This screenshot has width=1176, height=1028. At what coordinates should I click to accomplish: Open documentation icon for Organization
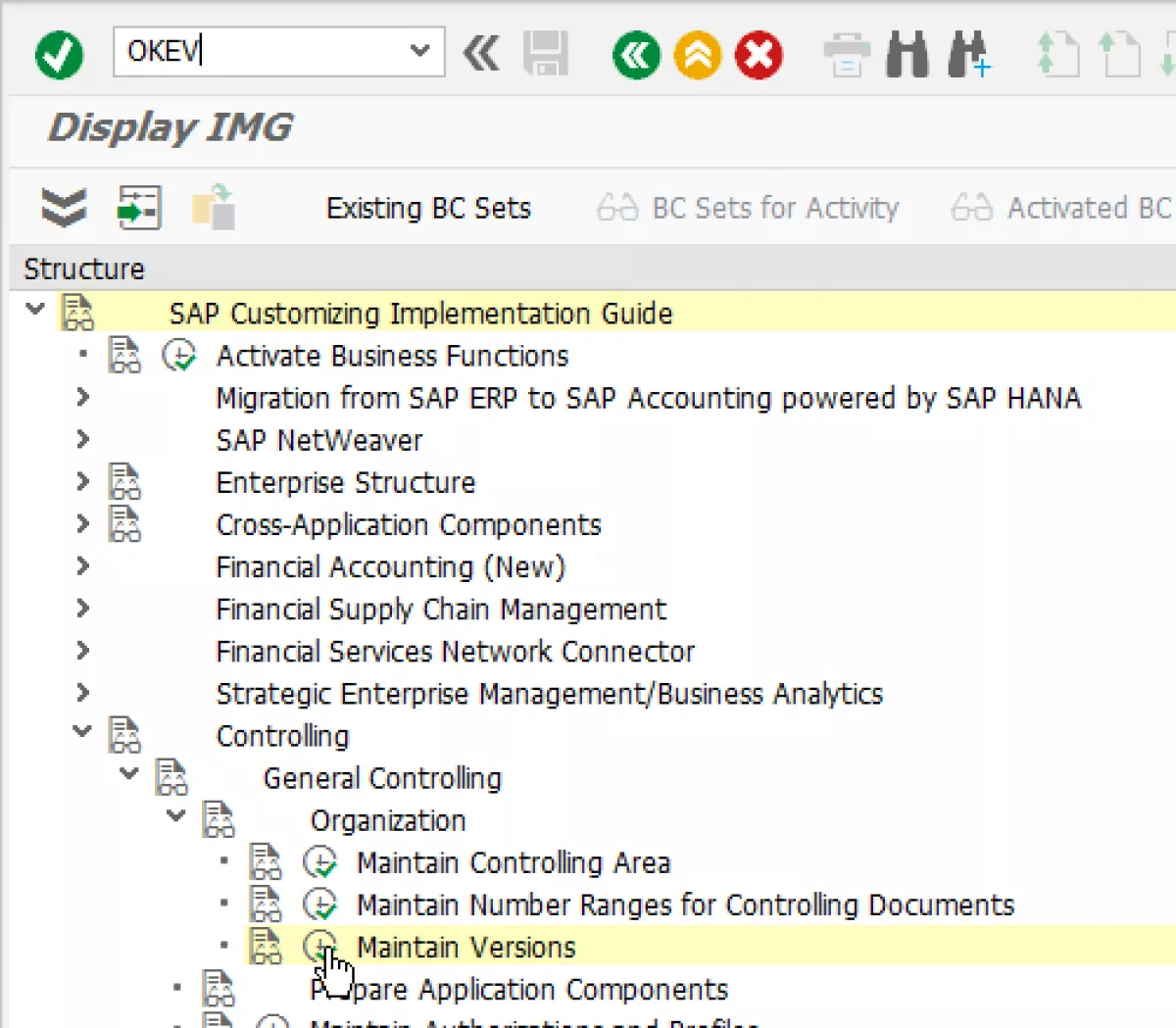coord(219,818)
